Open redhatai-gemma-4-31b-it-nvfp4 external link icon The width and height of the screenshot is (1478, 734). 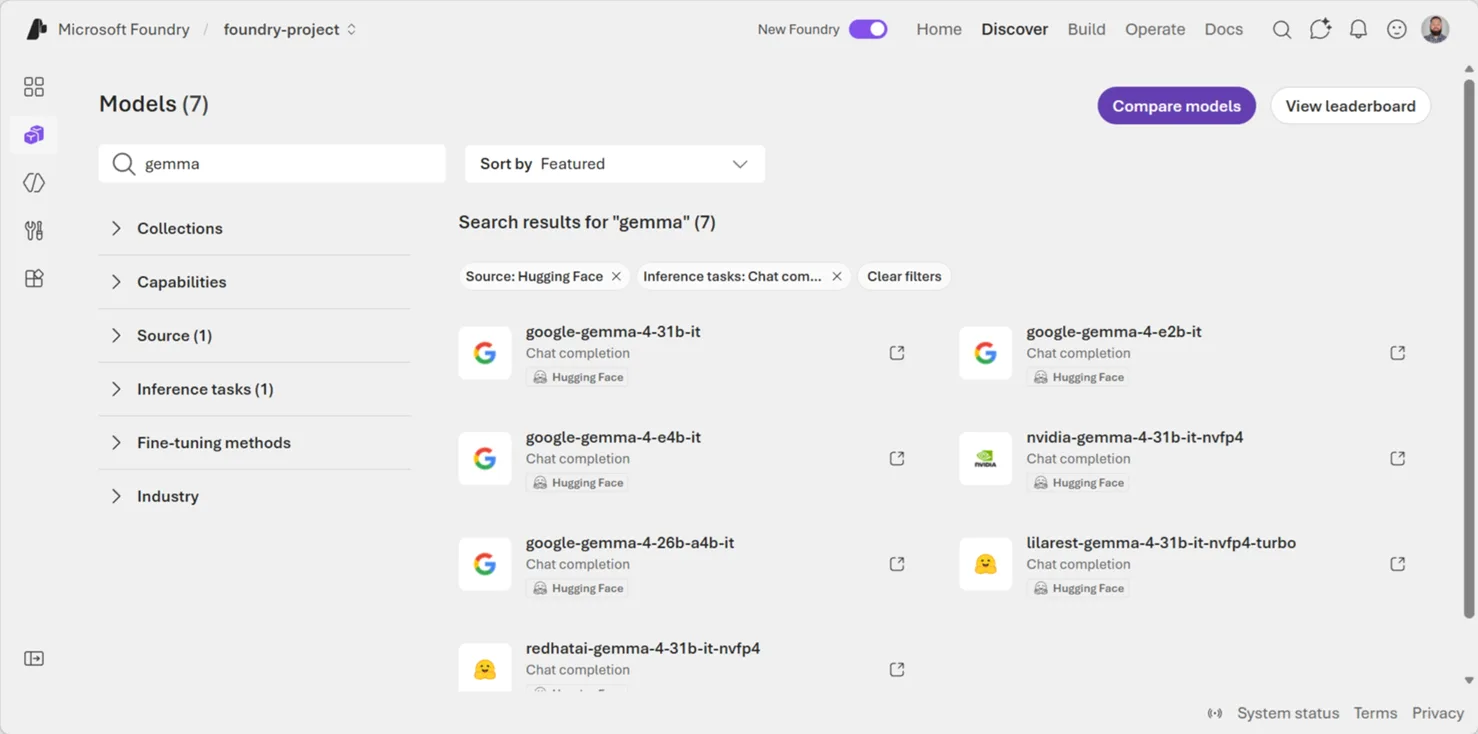897,670
